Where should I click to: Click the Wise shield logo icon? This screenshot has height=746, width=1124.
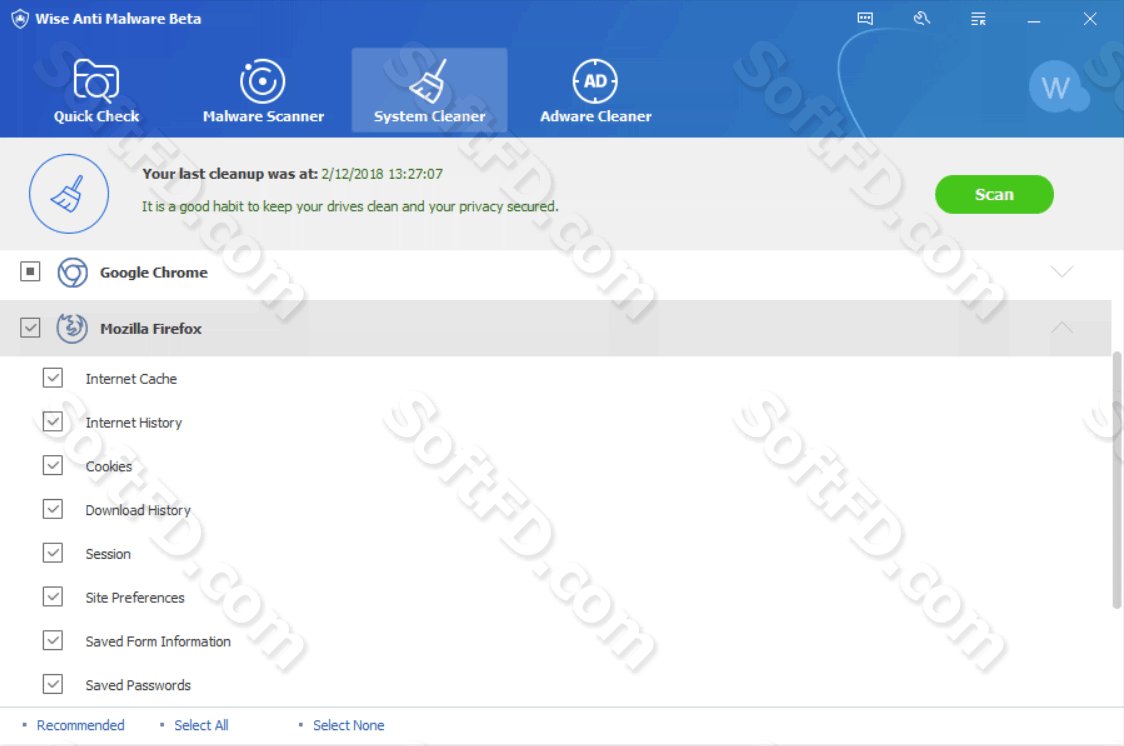(x=20, y=19)
